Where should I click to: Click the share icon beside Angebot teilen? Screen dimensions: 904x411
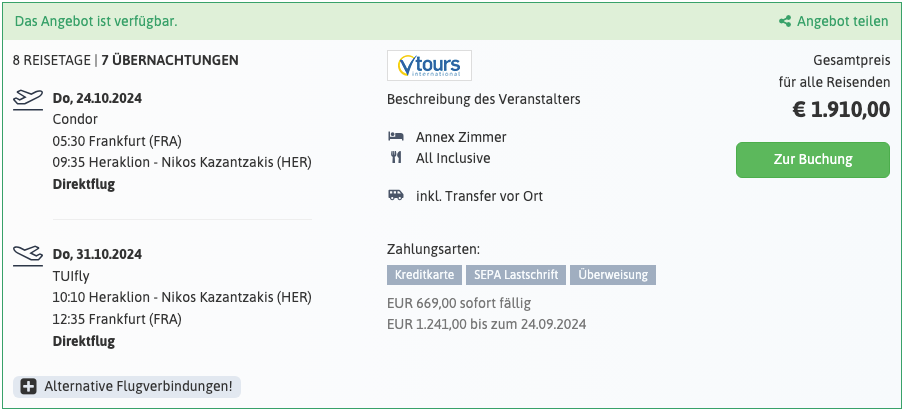tap(785, 21)
